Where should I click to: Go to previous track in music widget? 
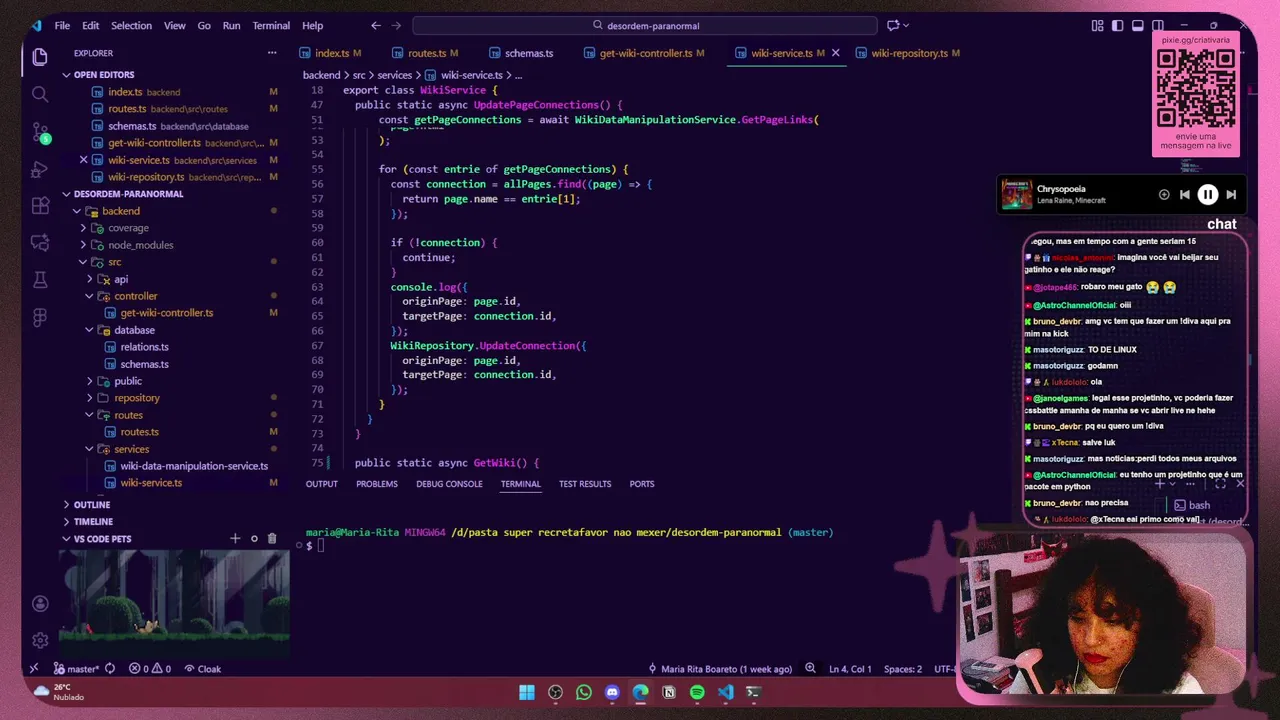1184,195
